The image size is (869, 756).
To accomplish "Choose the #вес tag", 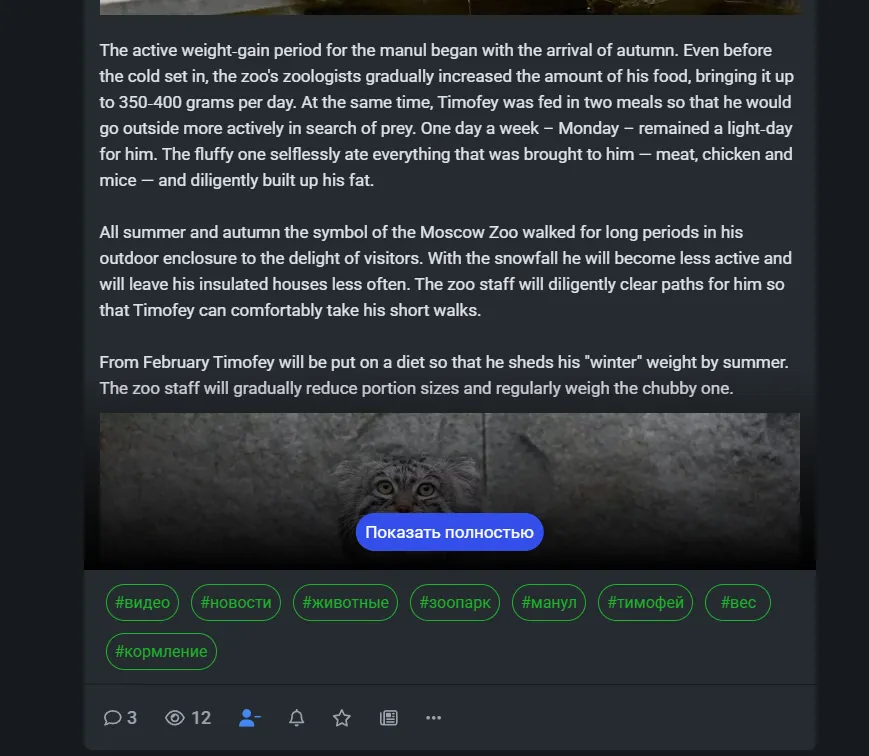I will pyautogui.click(x=738, y=602).
